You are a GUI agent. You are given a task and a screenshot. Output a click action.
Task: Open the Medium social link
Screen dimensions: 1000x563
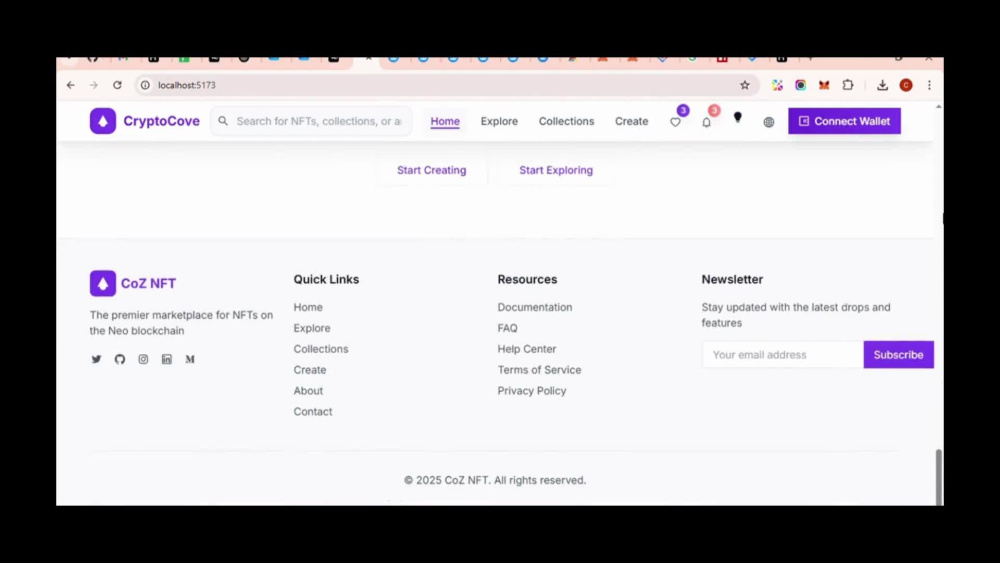tap(190, 359)
